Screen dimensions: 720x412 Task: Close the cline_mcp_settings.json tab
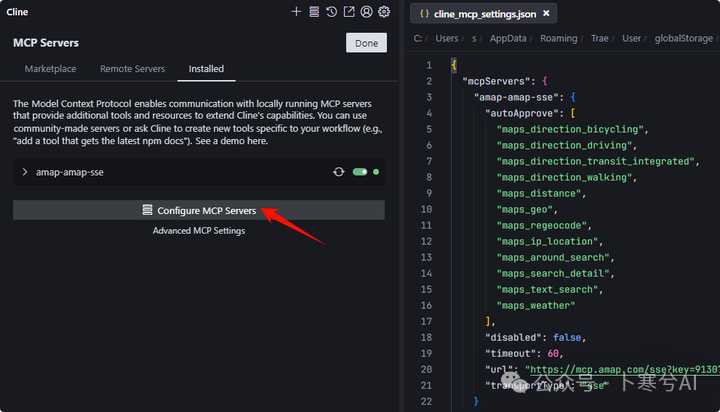(546, 13)
